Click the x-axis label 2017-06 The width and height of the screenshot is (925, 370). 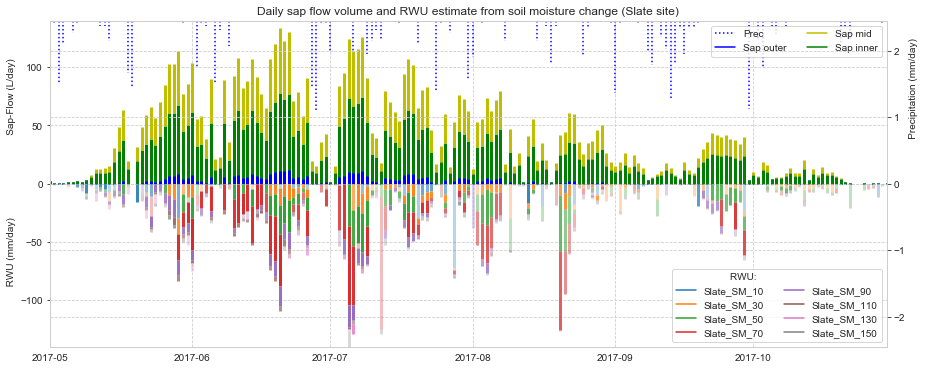click(x=192, y=358)
